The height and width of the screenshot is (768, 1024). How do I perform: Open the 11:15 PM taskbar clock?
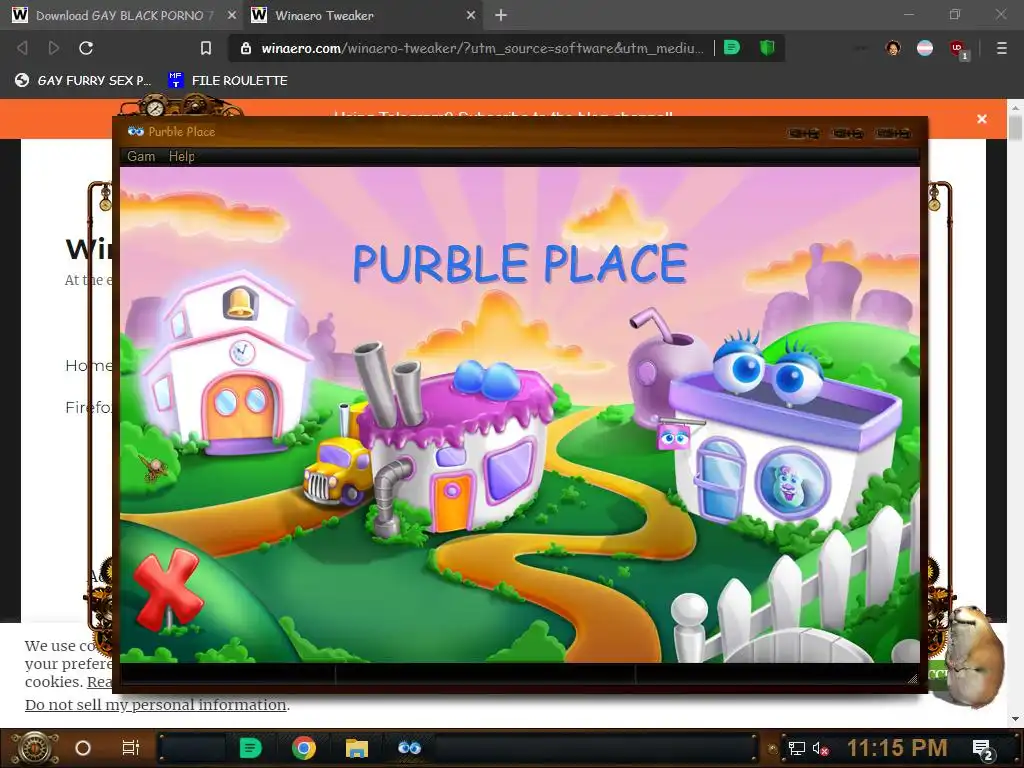[x=897, y=748]
